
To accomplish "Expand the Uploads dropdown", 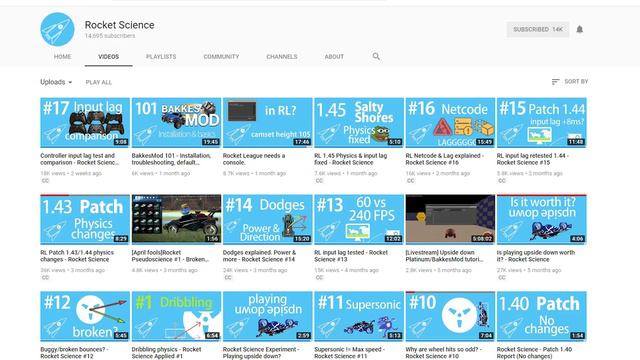I will pyautogui.click(x=56, y=82).
